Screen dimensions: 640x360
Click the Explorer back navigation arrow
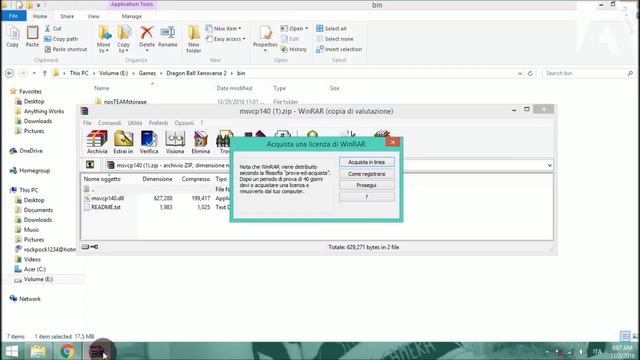click(9, 73)
